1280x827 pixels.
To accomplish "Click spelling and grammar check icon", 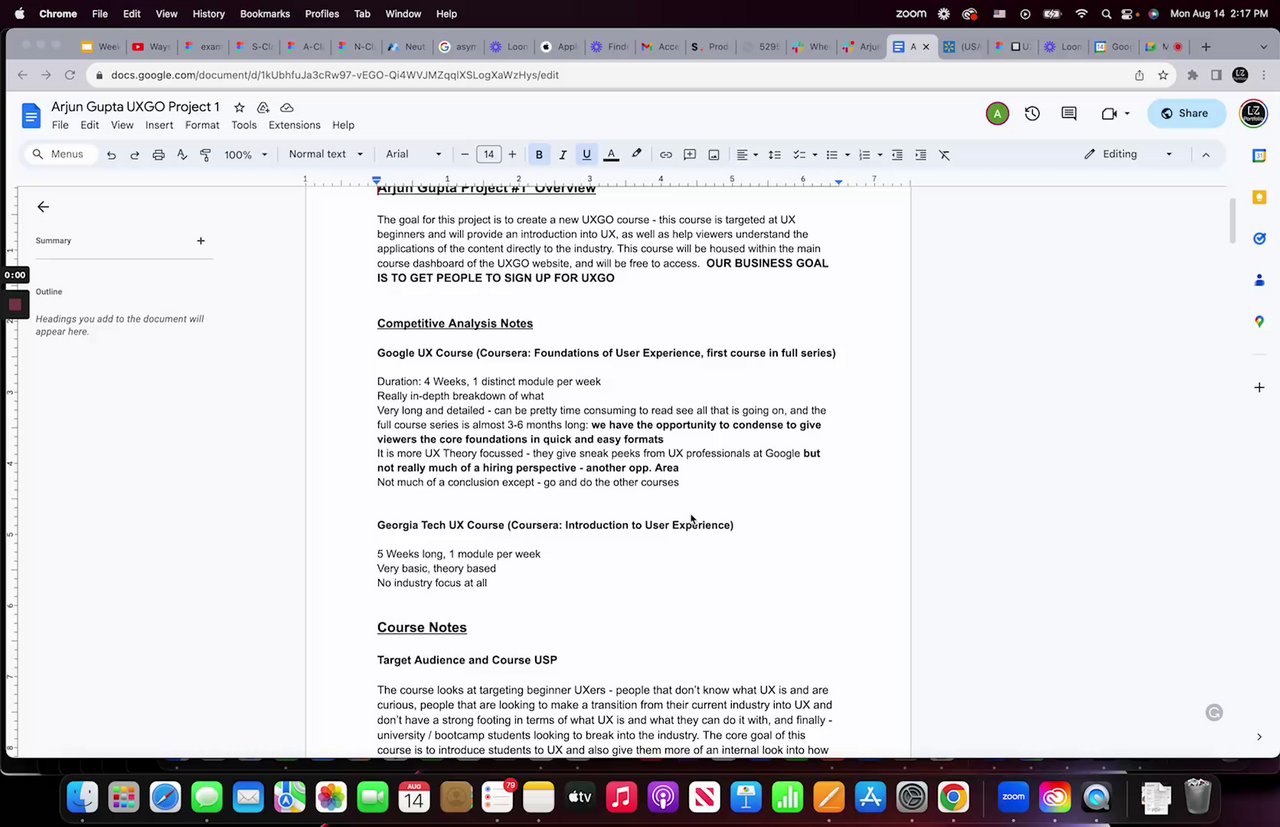I will pyautogui.click(x=182, y=155).
